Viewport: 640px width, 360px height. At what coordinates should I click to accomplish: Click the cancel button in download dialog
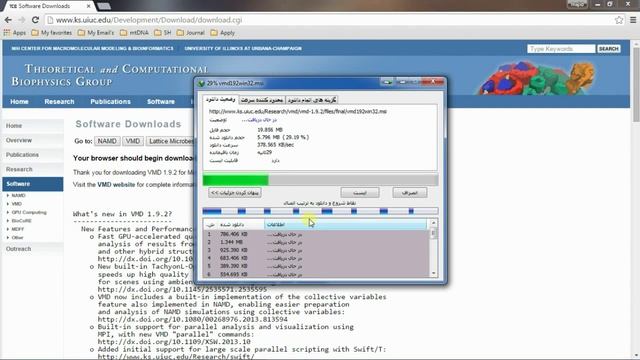(x=410, y=193)
